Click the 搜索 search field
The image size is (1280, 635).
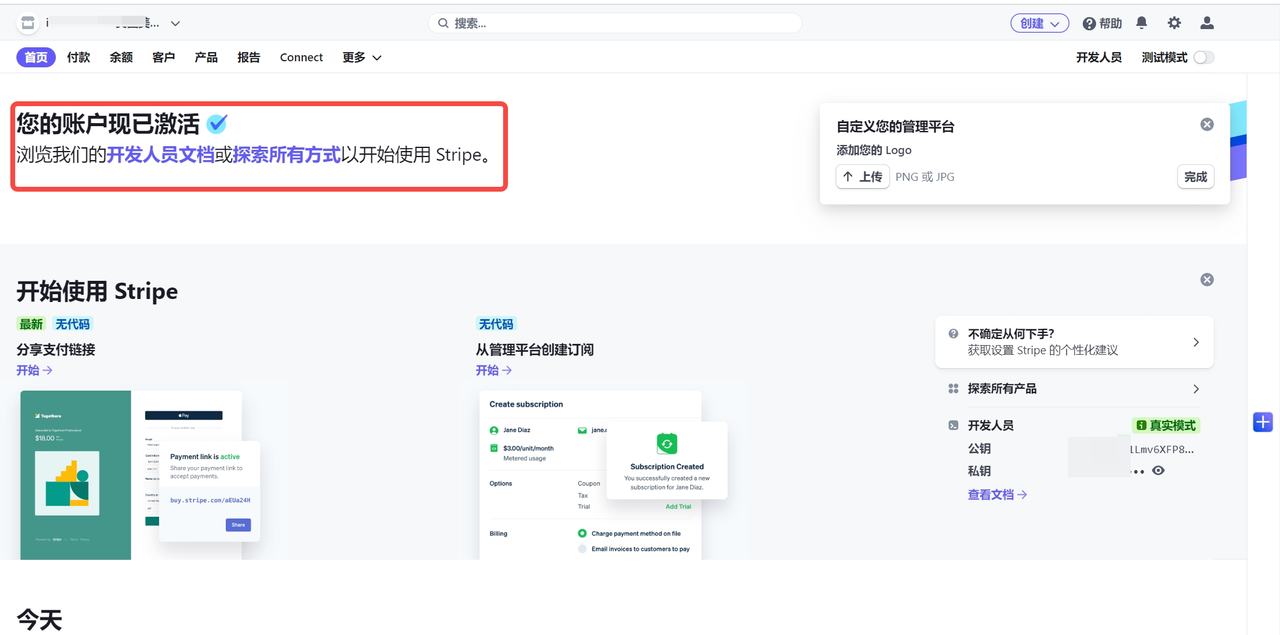point(615,23)
